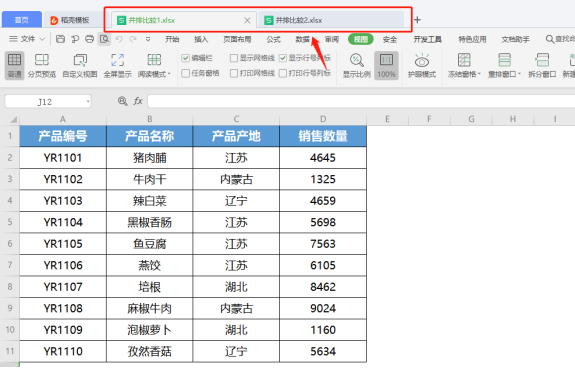Viewport: 575px width, 368px height.
Task: Switch to the 并排比较2.xlsx tab
Action: tap(331, 20)
